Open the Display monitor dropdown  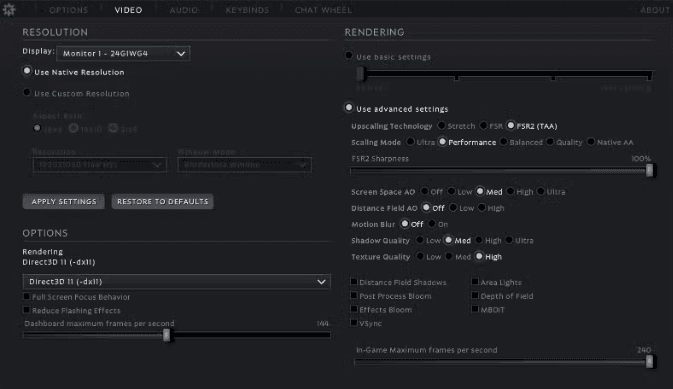click(x=123, y=54)
